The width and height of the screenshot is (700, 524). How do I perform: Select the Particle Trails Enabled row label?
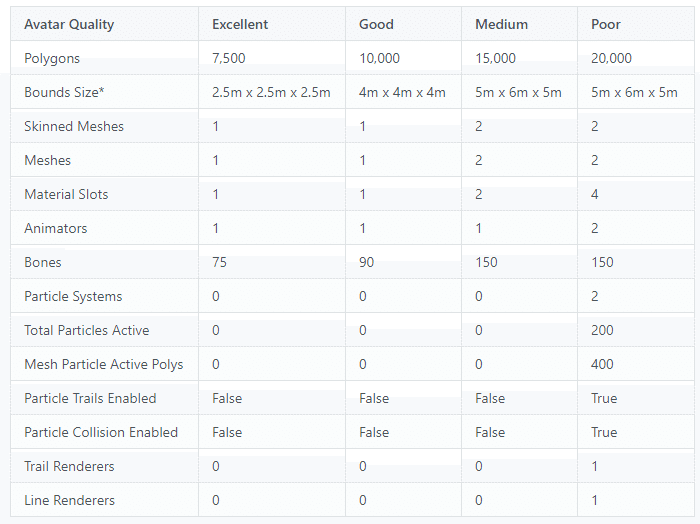click(90, 399)
